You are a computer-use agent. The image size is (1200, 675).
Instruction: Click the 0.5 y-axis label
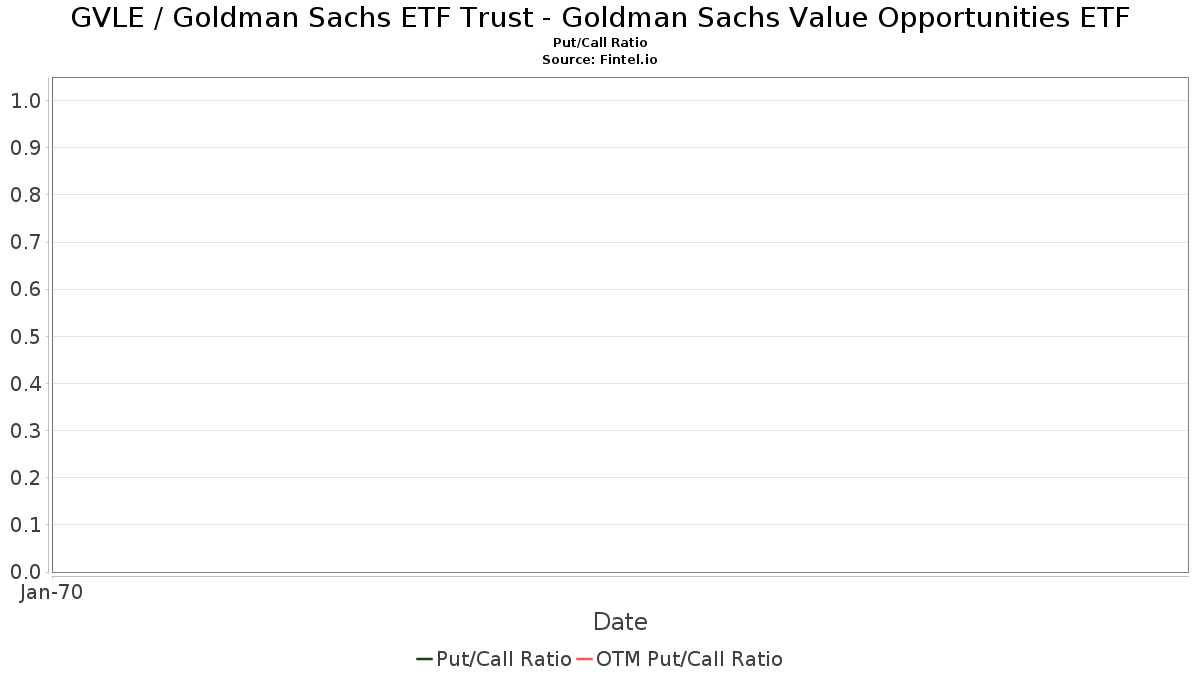(x=25, y=337)
